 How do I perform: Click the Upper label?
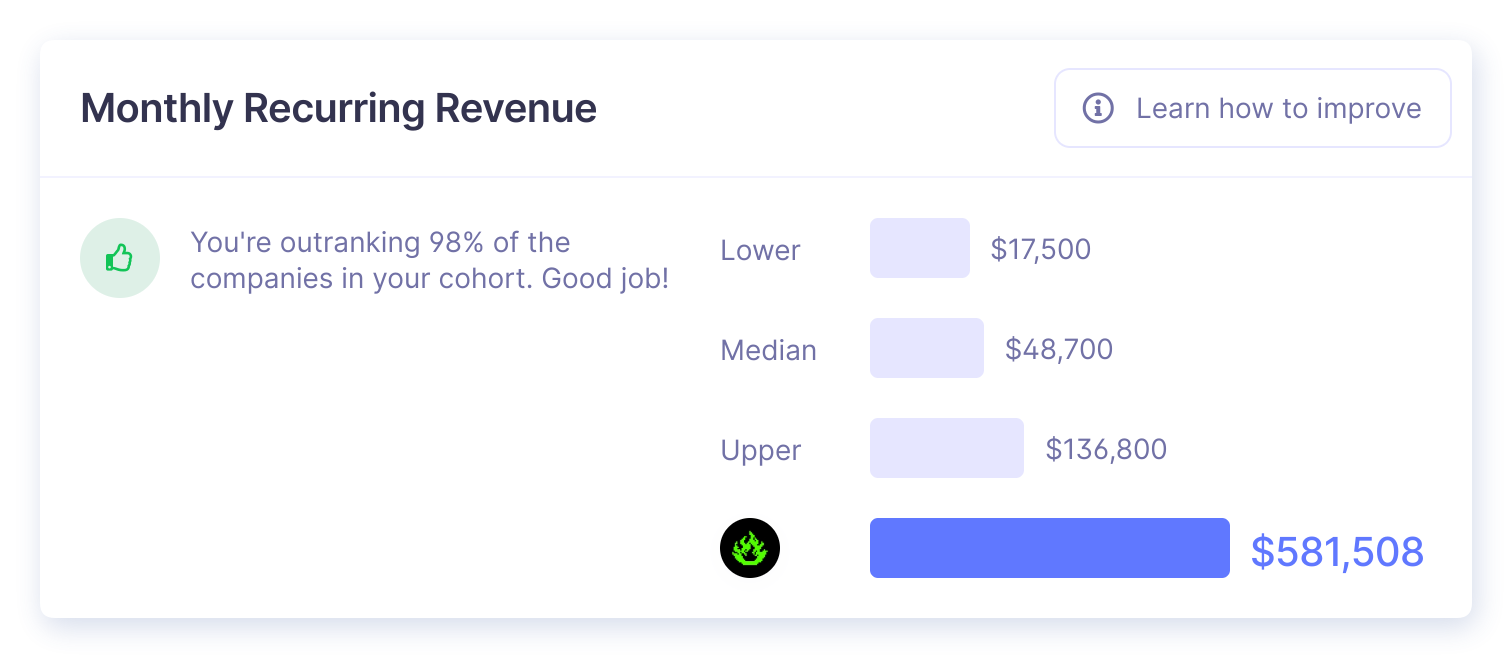click(x=760, y=450)
